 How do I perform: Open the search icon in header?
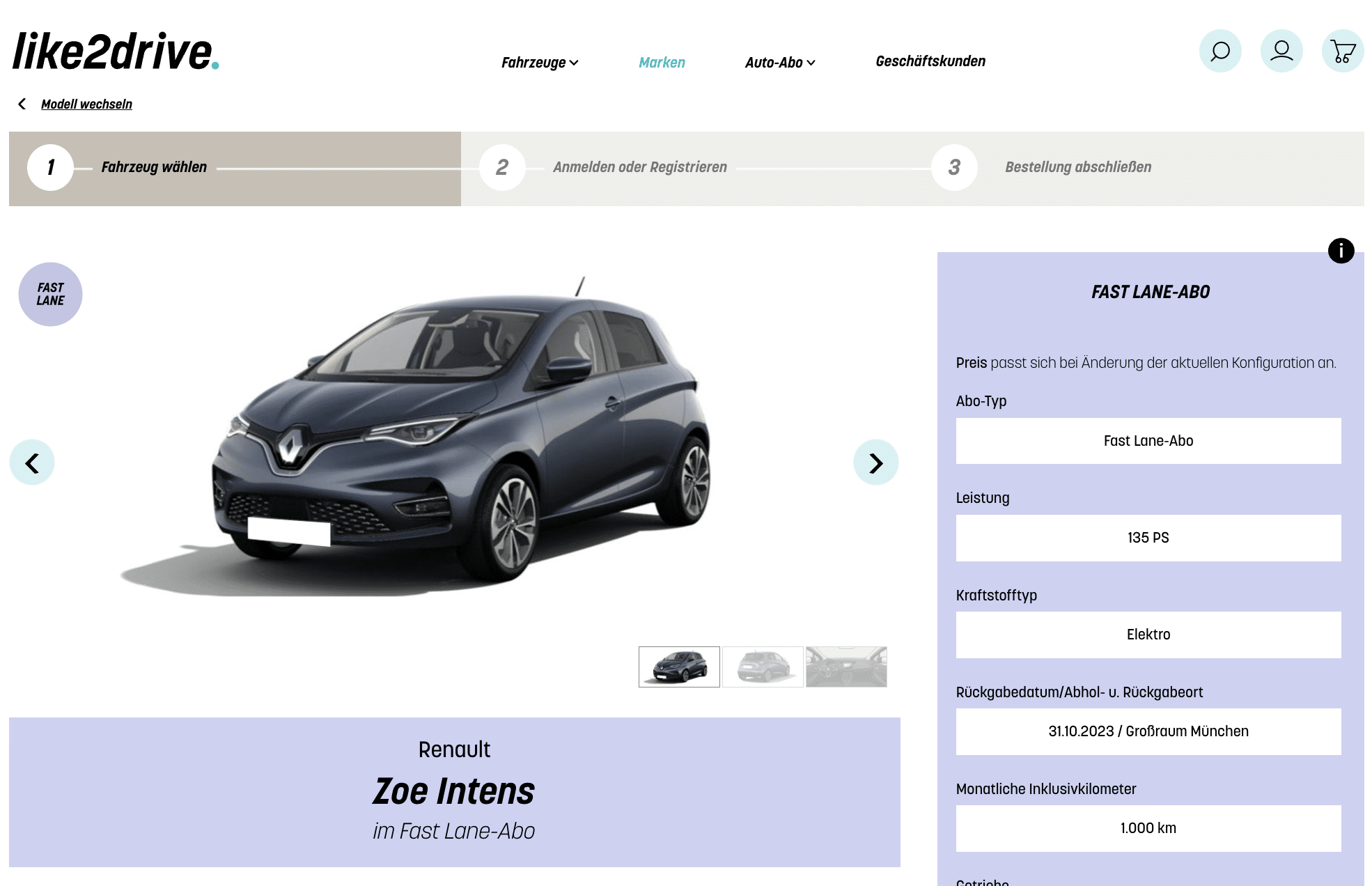pos(1220,51)
